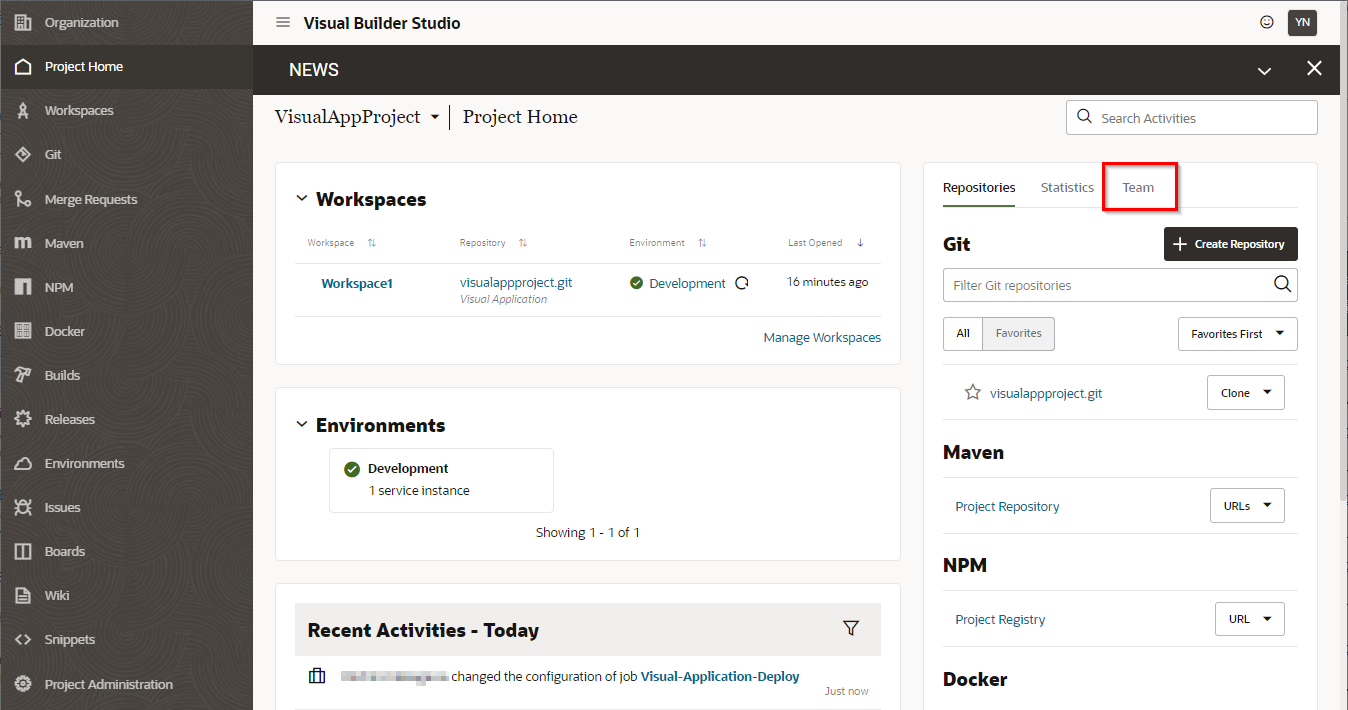Select the All repositories toggle
The height and width of the screenshot is (710, 1348).
[963, 334]
